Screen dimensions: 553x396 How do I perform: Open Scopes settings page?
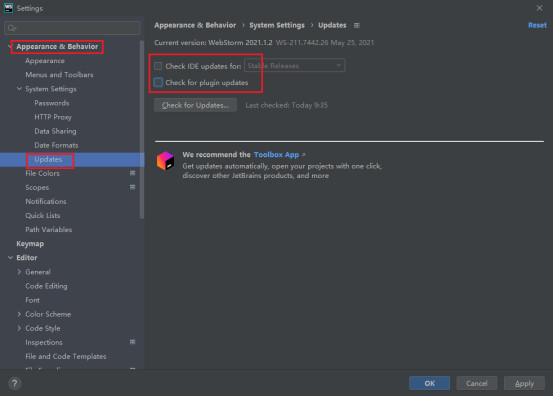click(37, 188)
